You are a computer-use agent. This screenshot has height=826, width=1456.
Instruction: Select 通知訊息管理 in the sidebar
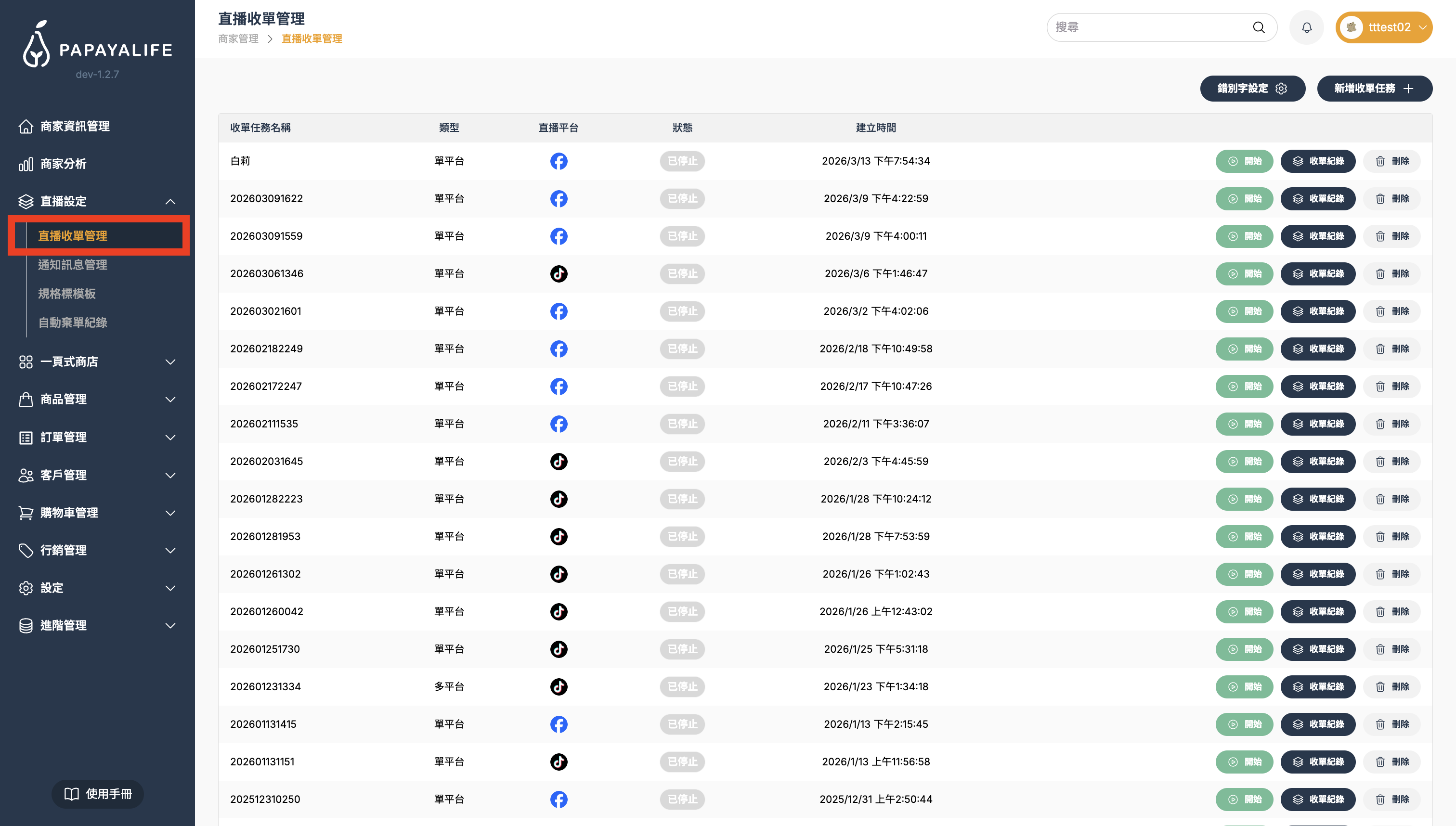73,264
